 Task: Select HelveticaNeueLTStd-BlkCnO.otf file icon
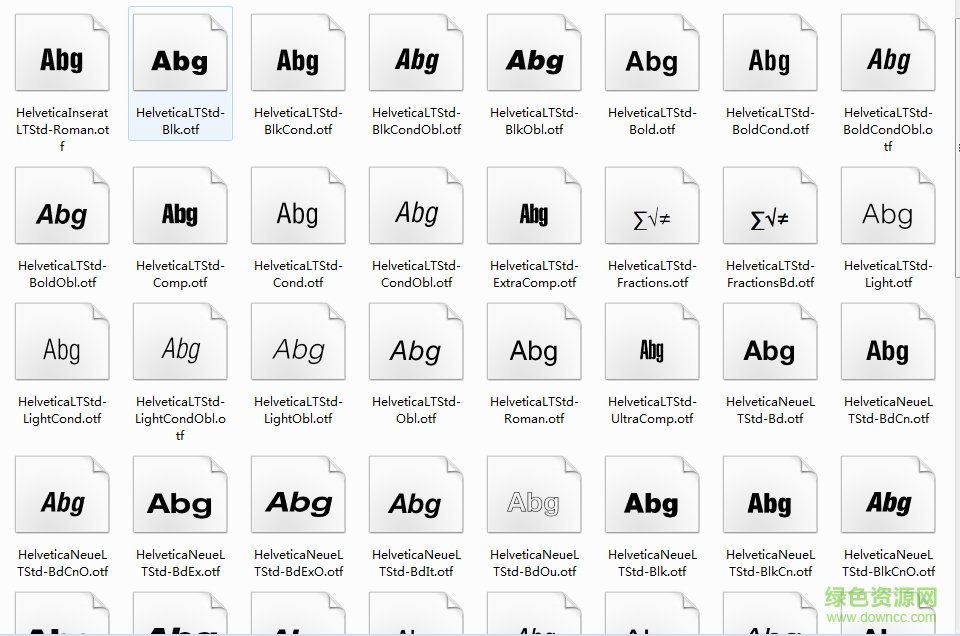point(888,495)
